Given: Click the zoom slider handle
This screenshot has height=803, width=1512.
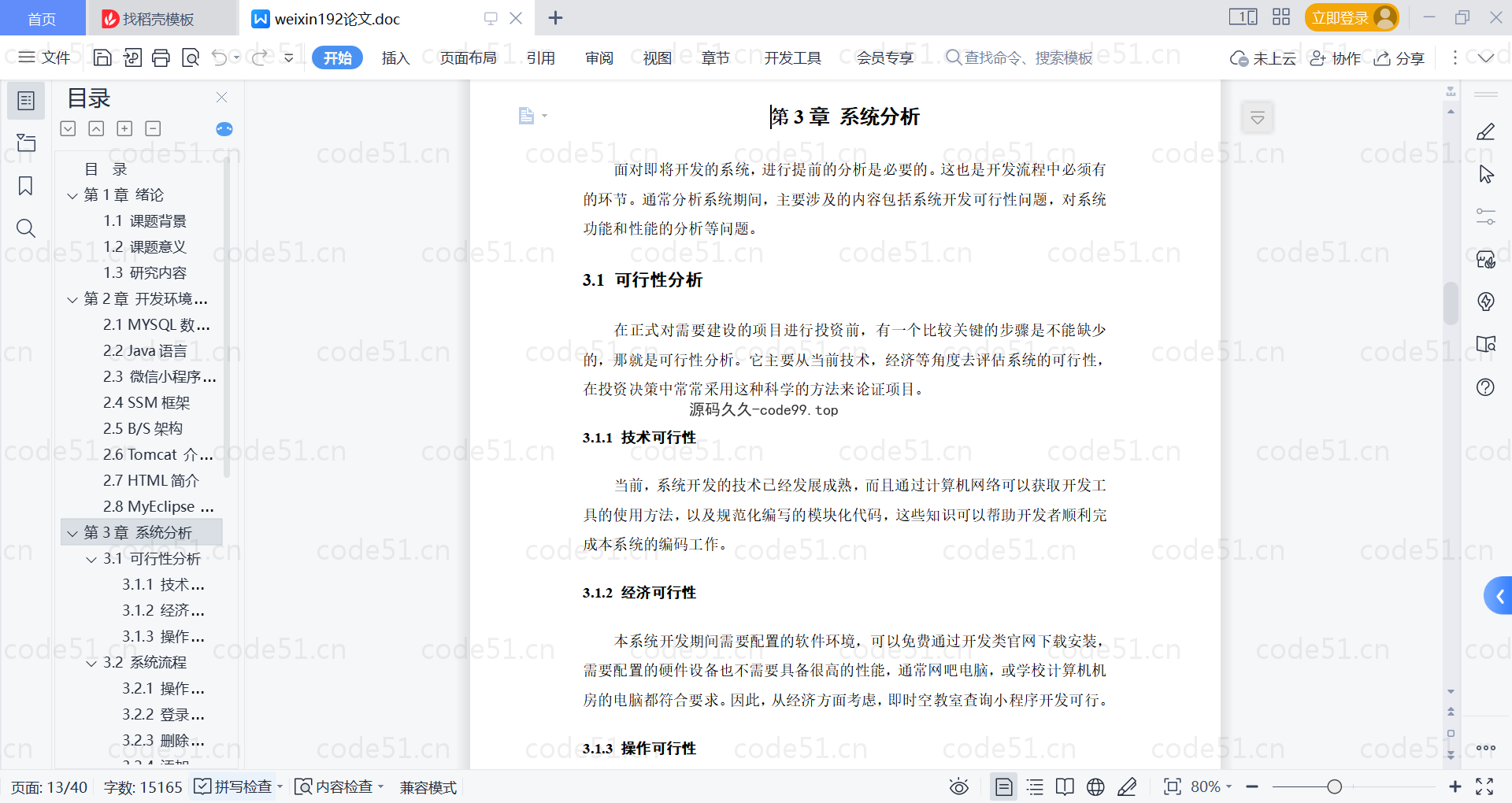Looking at the screenshot, I should (1334, 786).
